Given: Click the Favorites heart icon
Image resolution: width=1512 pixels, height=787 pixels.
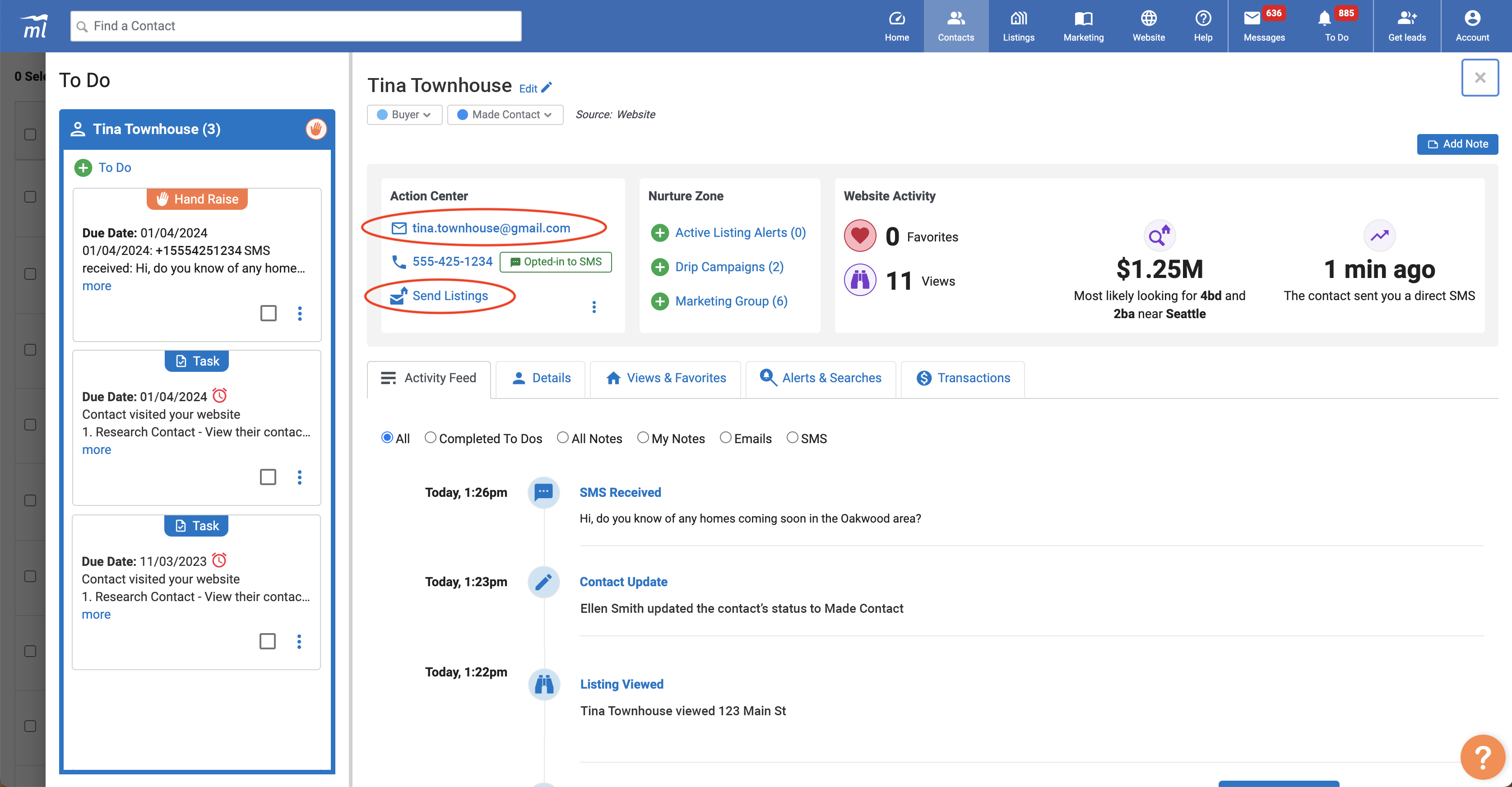Looking at the screenshot, I should tap(860, 236).
